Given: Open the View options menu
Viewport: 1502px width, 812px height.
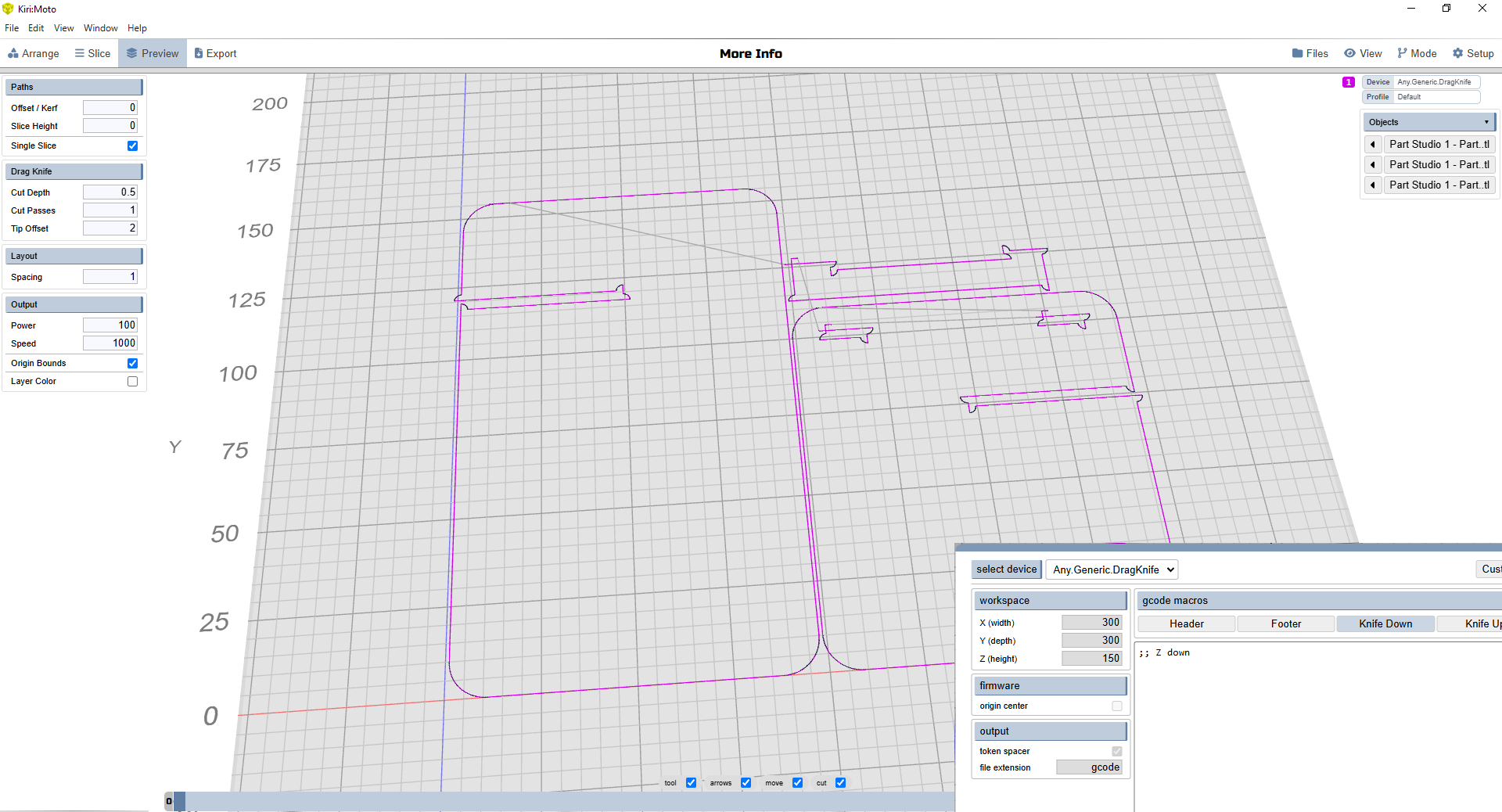Looking at the screenshot, I should tap(1363, 53).
